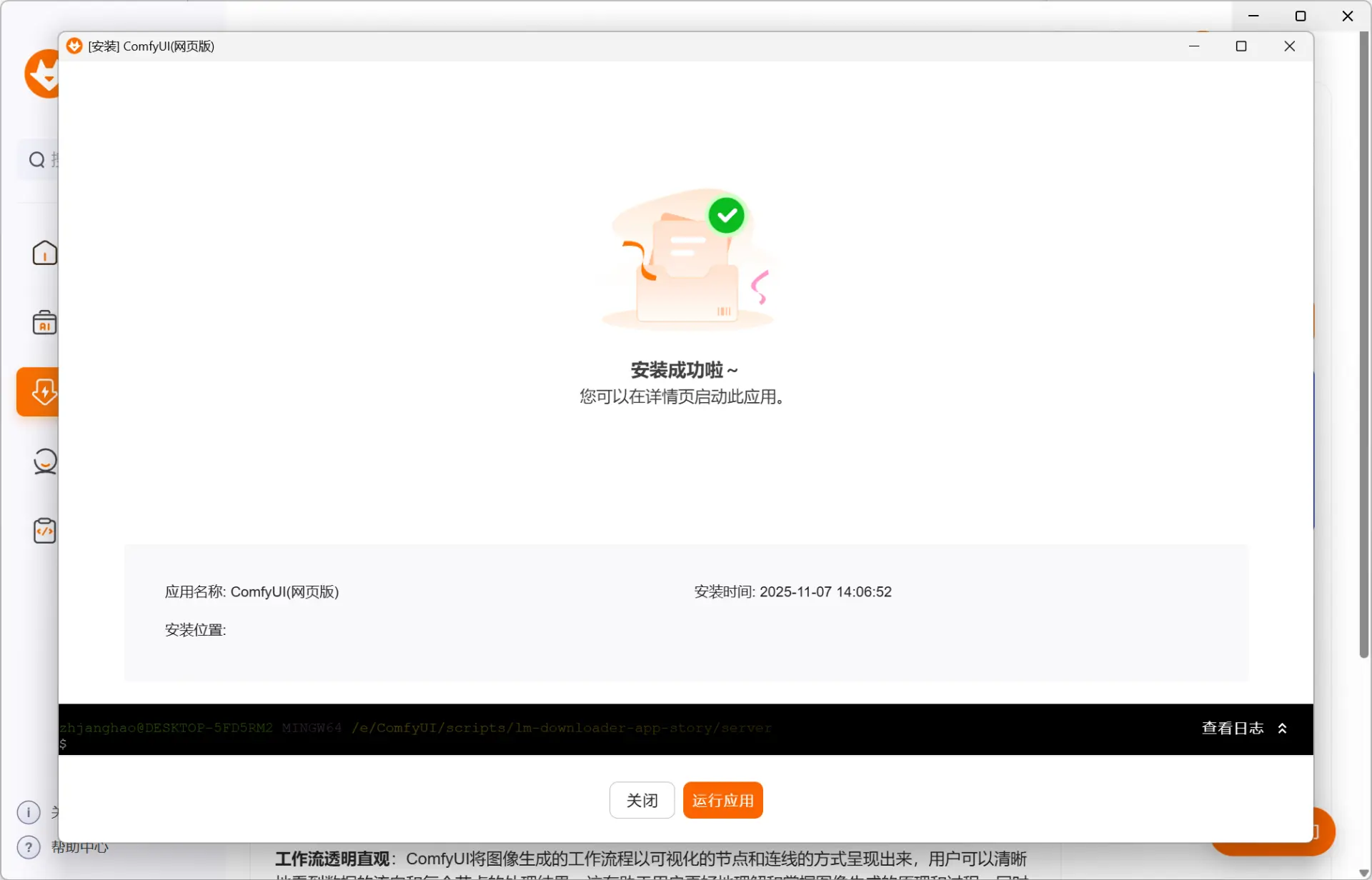
Task: Click the info circle icon at bottom left
Action: pyautogui.click(x=29, y=812)
